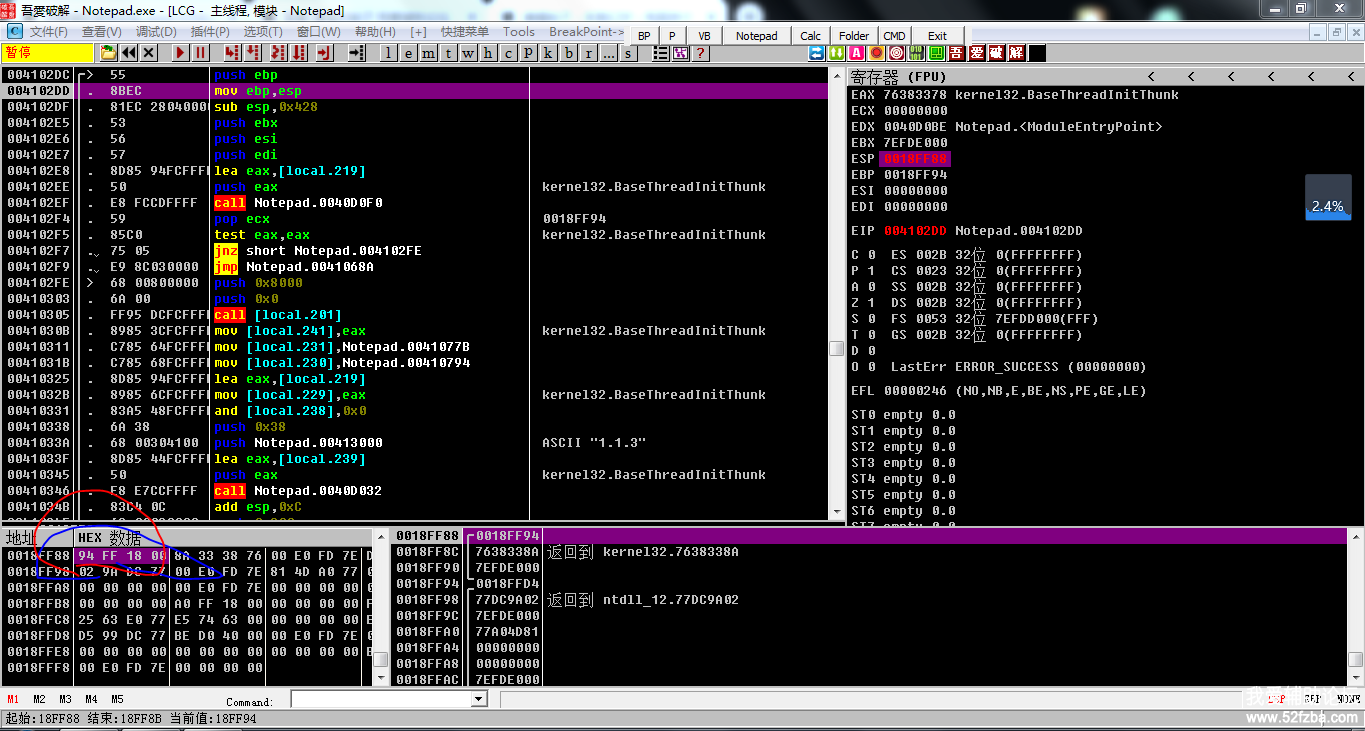The width and height of the screenshot is (1365, 731).
Task: Open the 文件(F) menu
Action: tap(48, 31)
